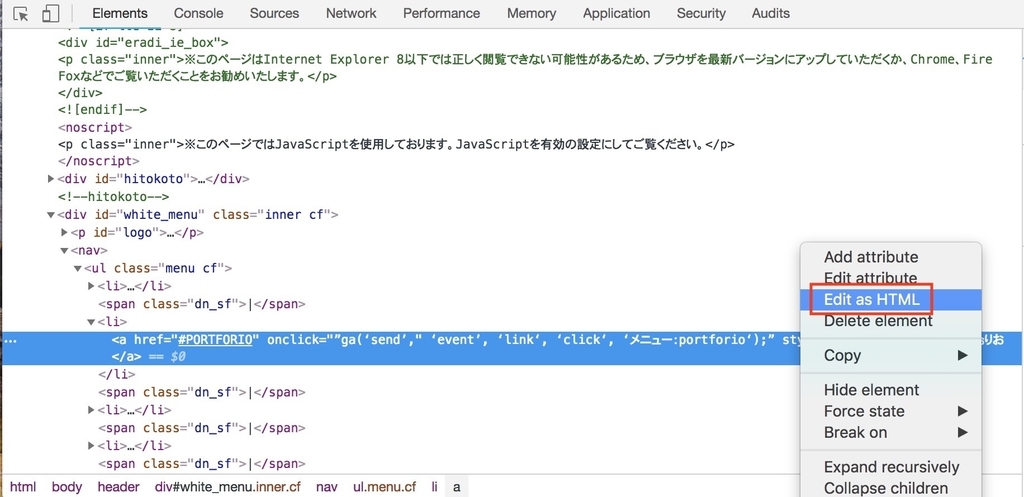Collapse the open li node containing the anchor
Screen dimensions: 1024x497
coord(91,322)
